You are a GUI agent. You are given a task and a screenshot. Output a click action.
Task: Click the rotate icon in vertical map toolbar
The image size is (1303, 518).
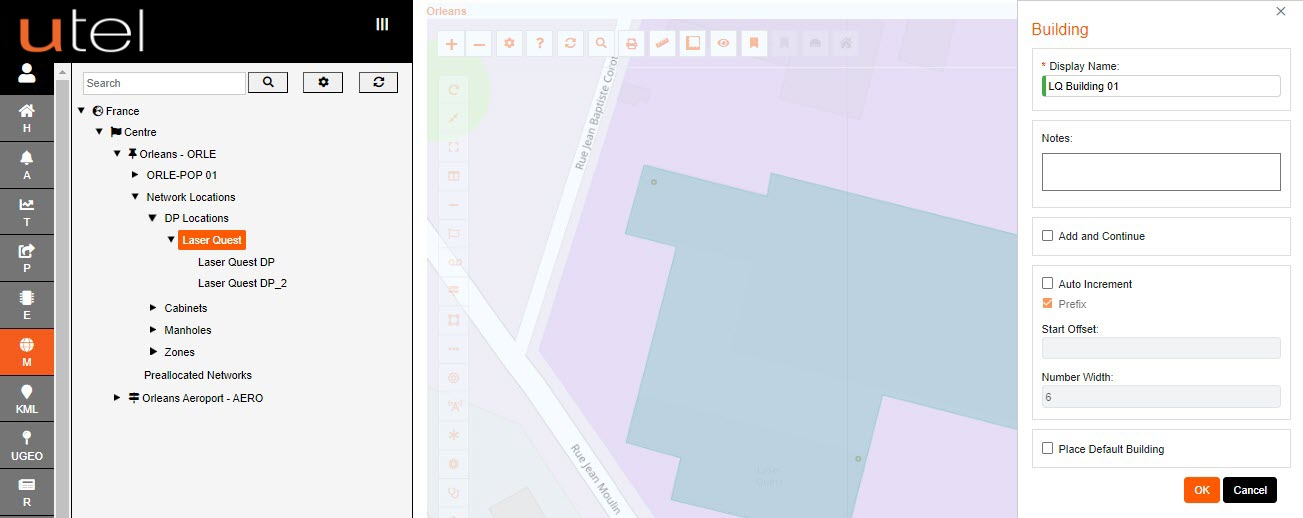pos(454,90)
